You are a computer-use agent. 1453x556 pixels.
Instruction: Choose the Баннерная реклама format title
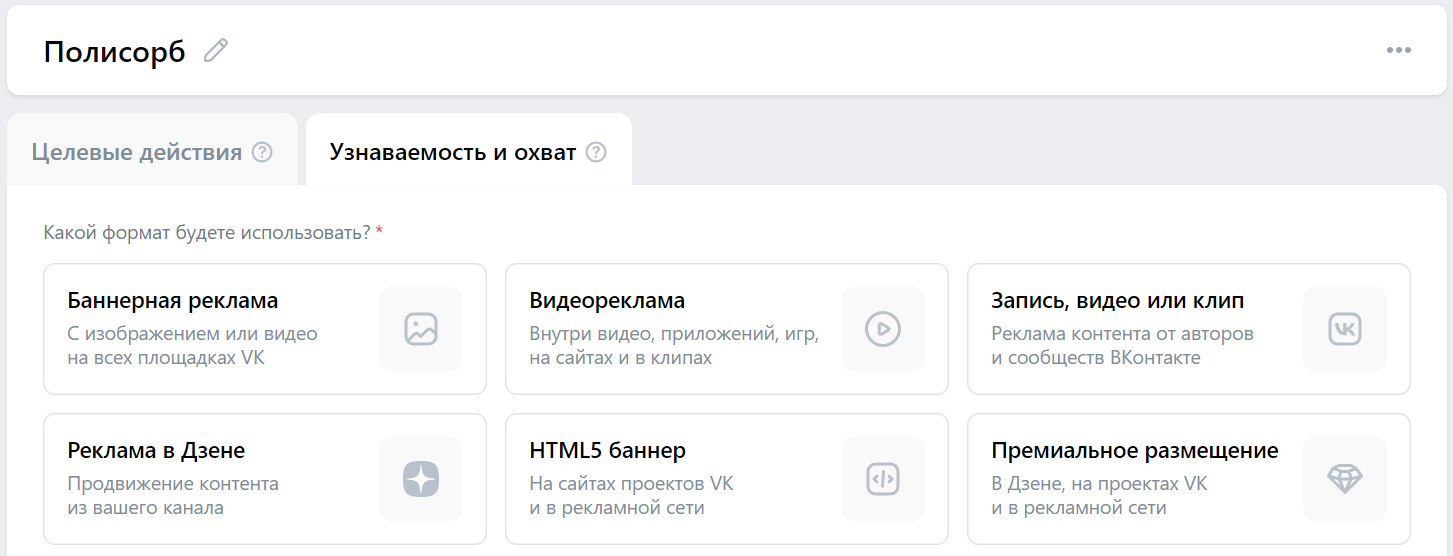click(x=173, y=301)
